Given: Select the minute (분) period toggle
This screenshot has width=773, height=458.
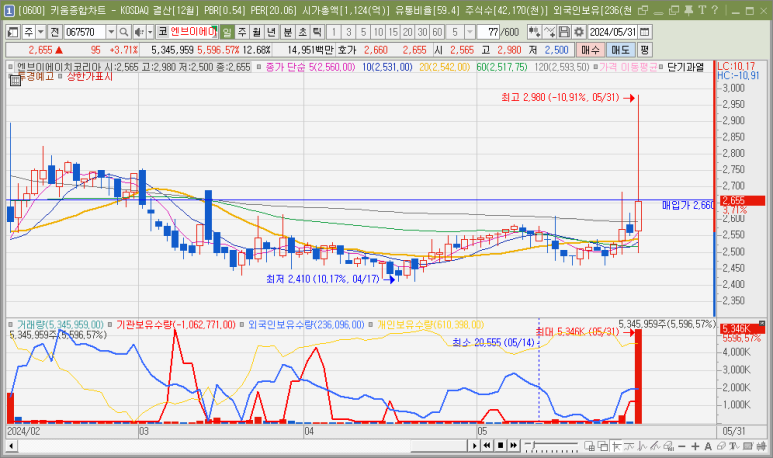Looking at the screenshot, I should coord(288,33).
